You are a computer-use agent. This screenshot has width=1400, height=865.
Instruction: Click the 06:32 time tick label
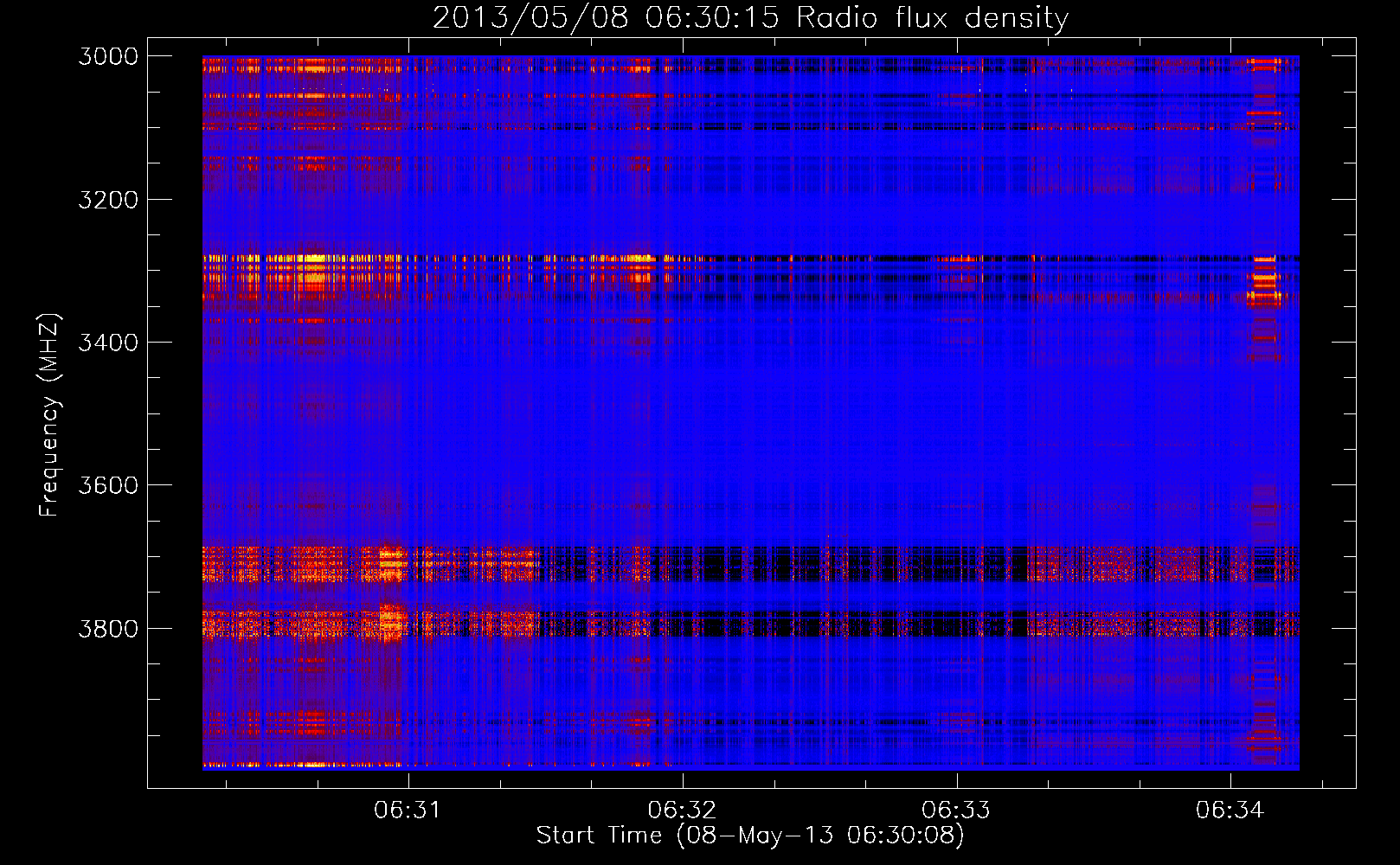tap(682, 810)
